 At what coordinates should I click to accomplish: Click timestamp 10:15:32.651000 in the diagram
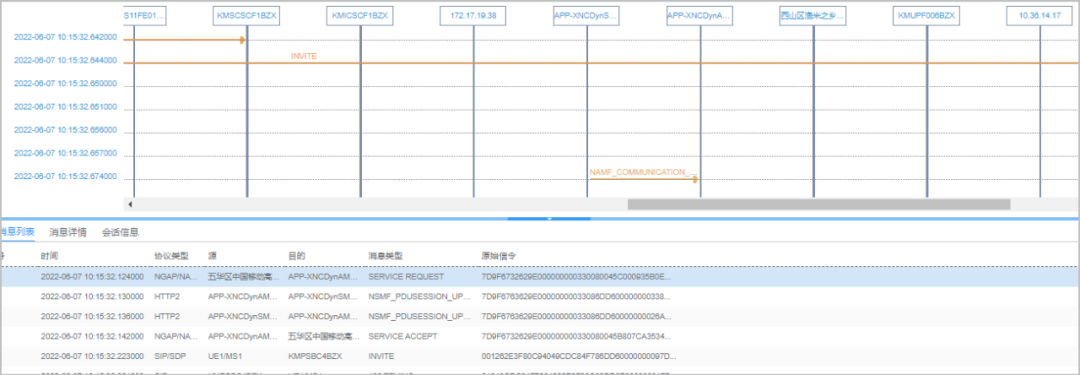point(65,107)
